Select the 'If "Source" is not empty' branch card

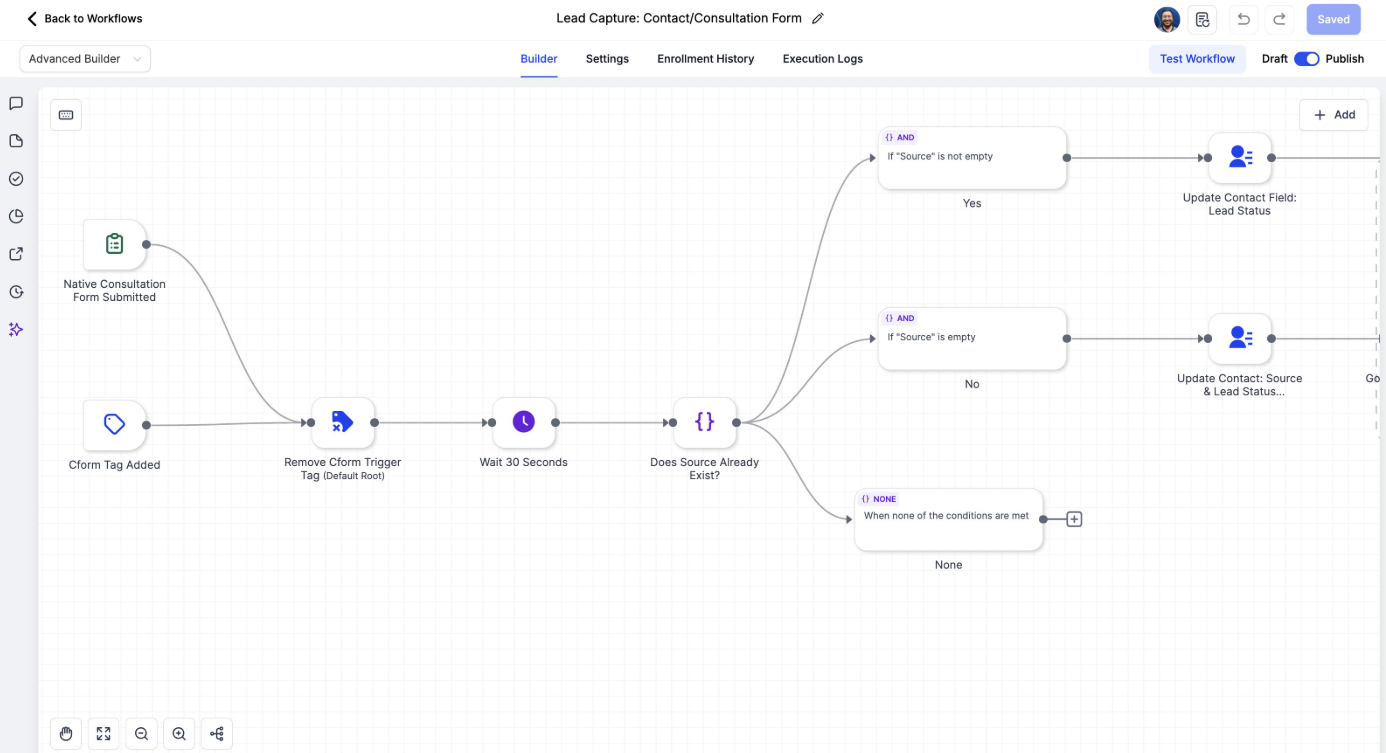[x=972, y=157]
